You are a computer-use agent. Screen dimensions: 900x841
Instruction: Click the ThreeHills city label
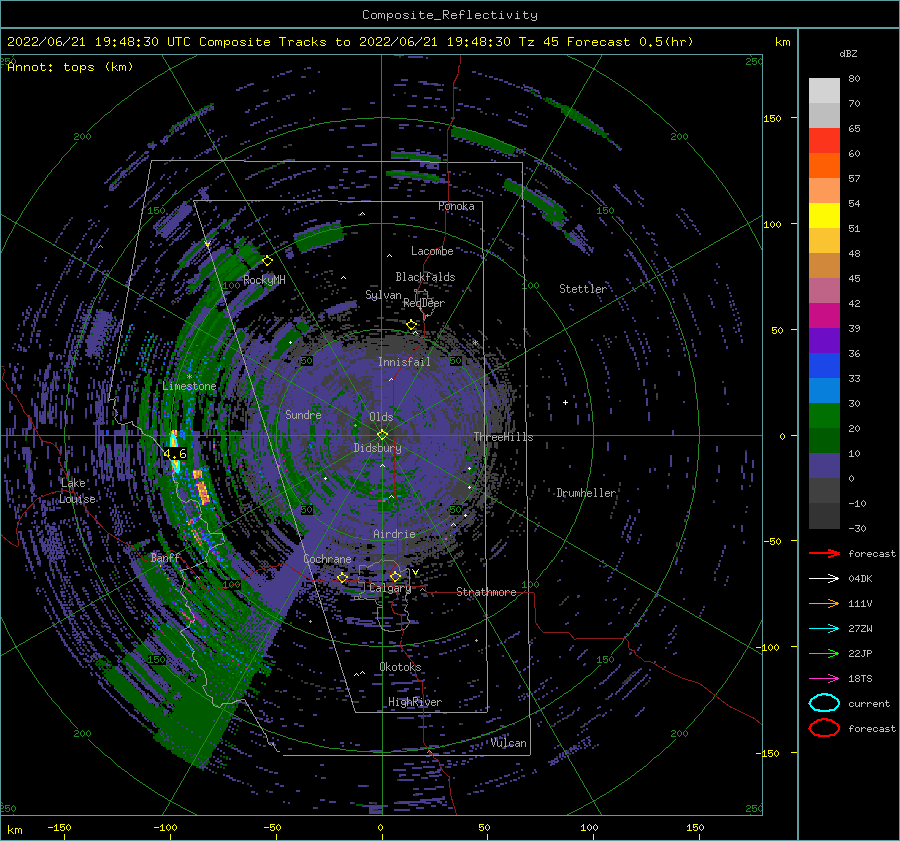pyautogui.click(x=503, y=437)
